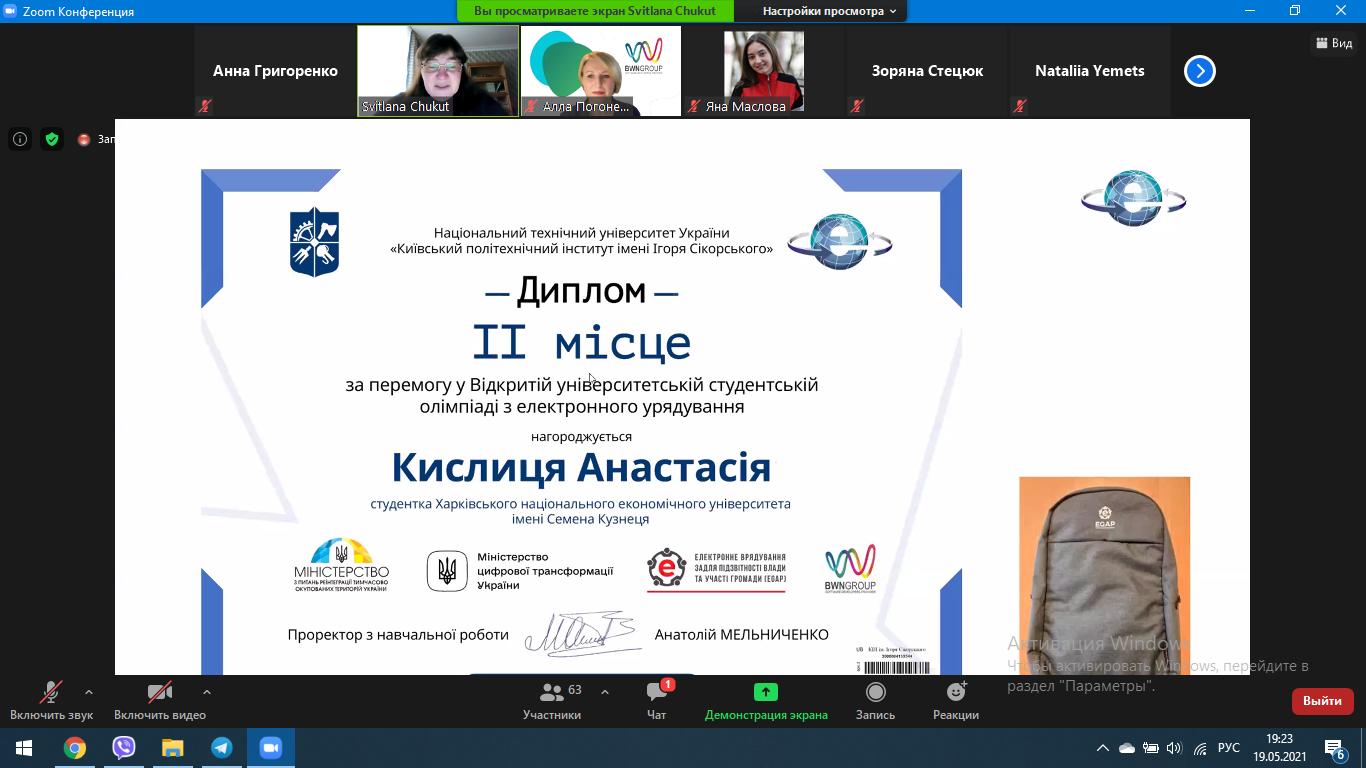Click Міністерство цифрової трансформації logo
The width and height of the screenshot is (1366, 768).
pyautogui.click(x=520, y=571)
